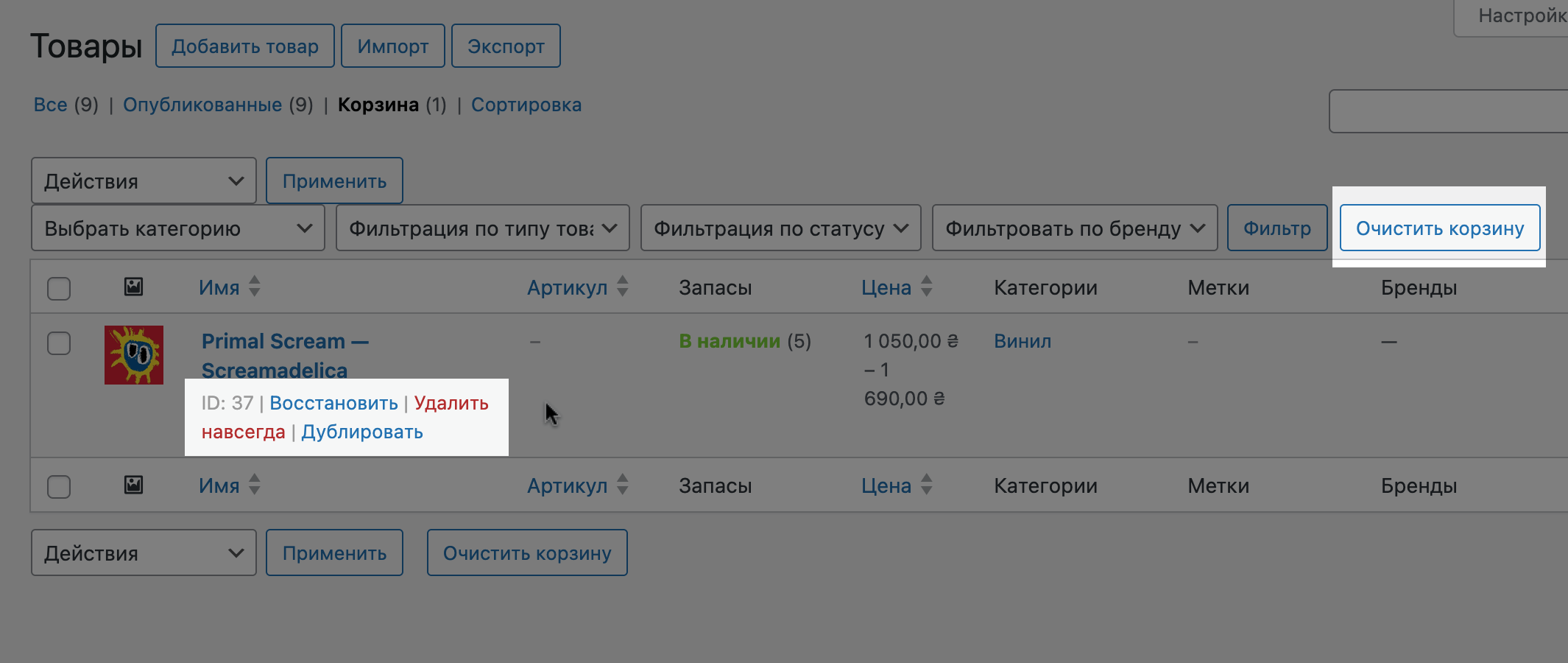The height and width of the screenshot is (663, 1568).
Task: Click Удалить навсегда for Primal Scream
Action: point(451,403)
